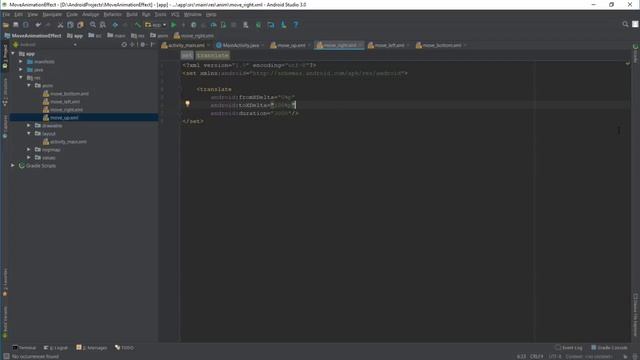The width and height of the screenshot is (640, 360).
Task: Expand the Gradle Scripts node arrow
Action: click(13, 165)
